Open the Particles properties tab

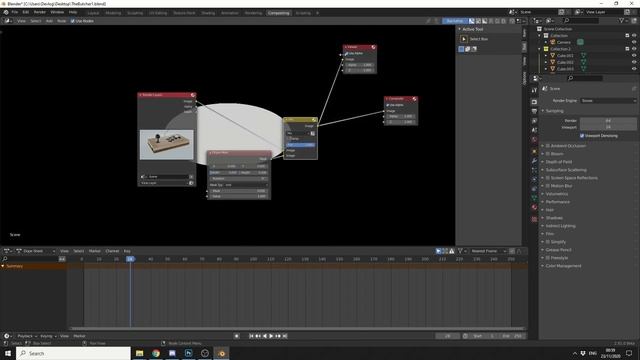click(x=534, y=170)
